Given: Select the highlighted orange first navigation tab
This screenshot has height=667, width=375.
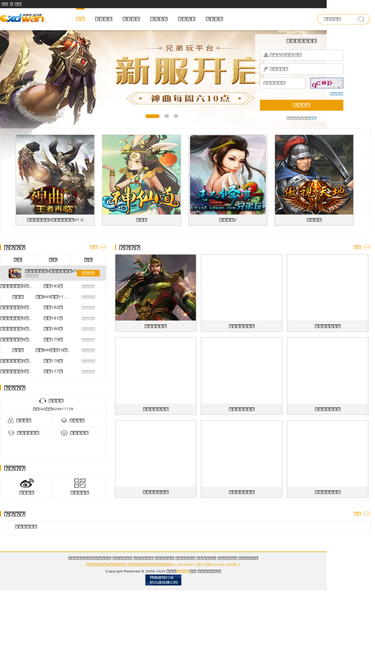Looking at the screenshot, I should point(80,19).
